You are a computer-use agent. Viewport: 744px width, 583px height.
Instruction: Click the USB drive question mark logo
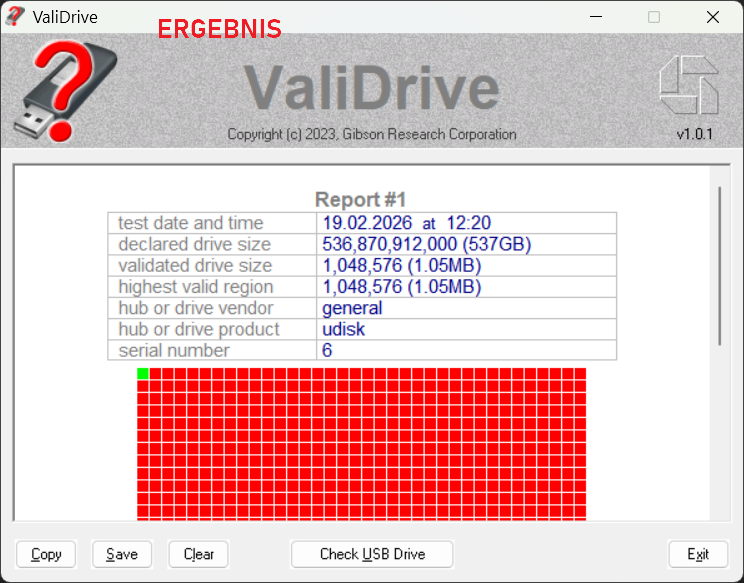[x=65, y=91]
